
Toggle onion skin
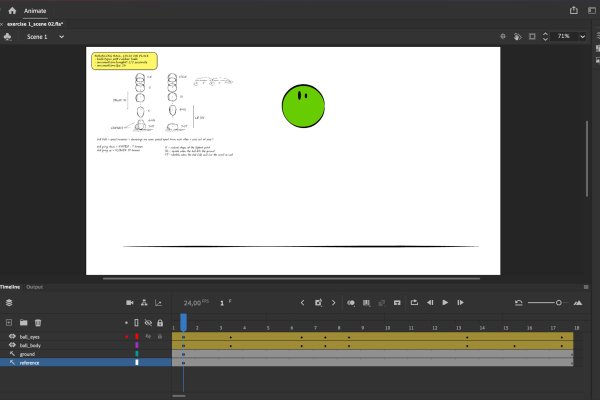[351, 303]
